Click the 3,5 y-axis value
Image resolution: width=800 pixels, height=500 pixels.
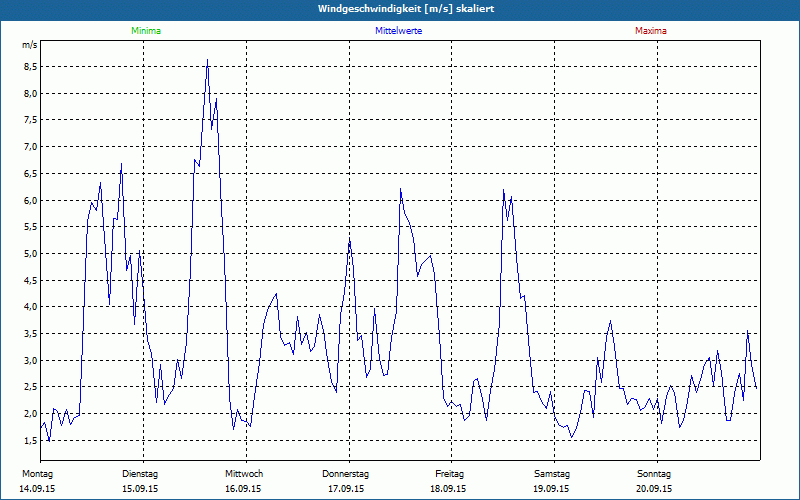click(29, 334)
